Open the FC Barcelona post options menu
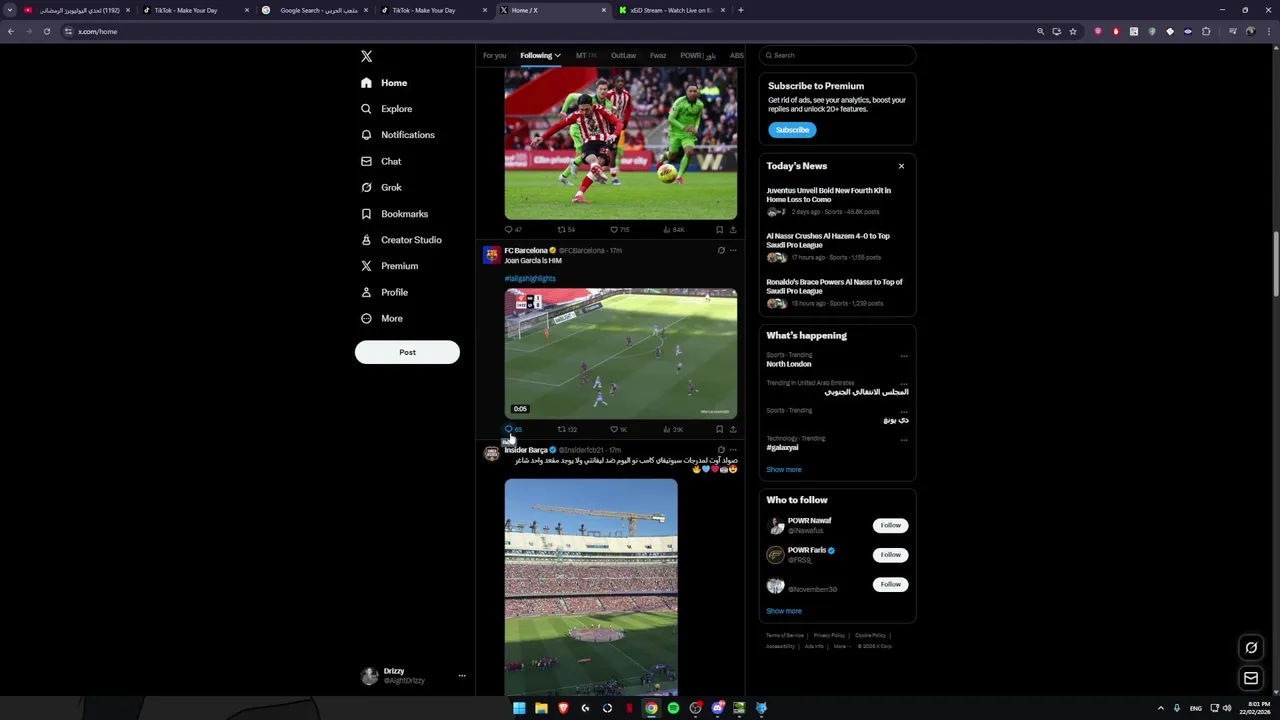The image size is (1280, 720). point(733,251)
